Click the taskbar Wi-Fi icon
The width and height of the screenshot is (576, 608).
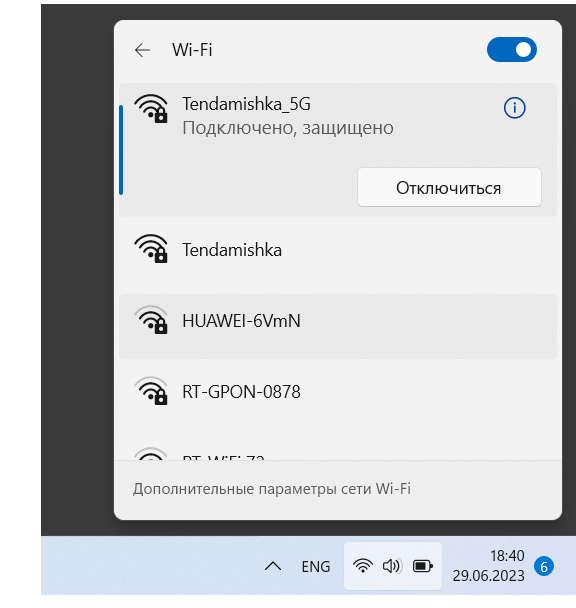pyautogui.click(x=363, y=566)
